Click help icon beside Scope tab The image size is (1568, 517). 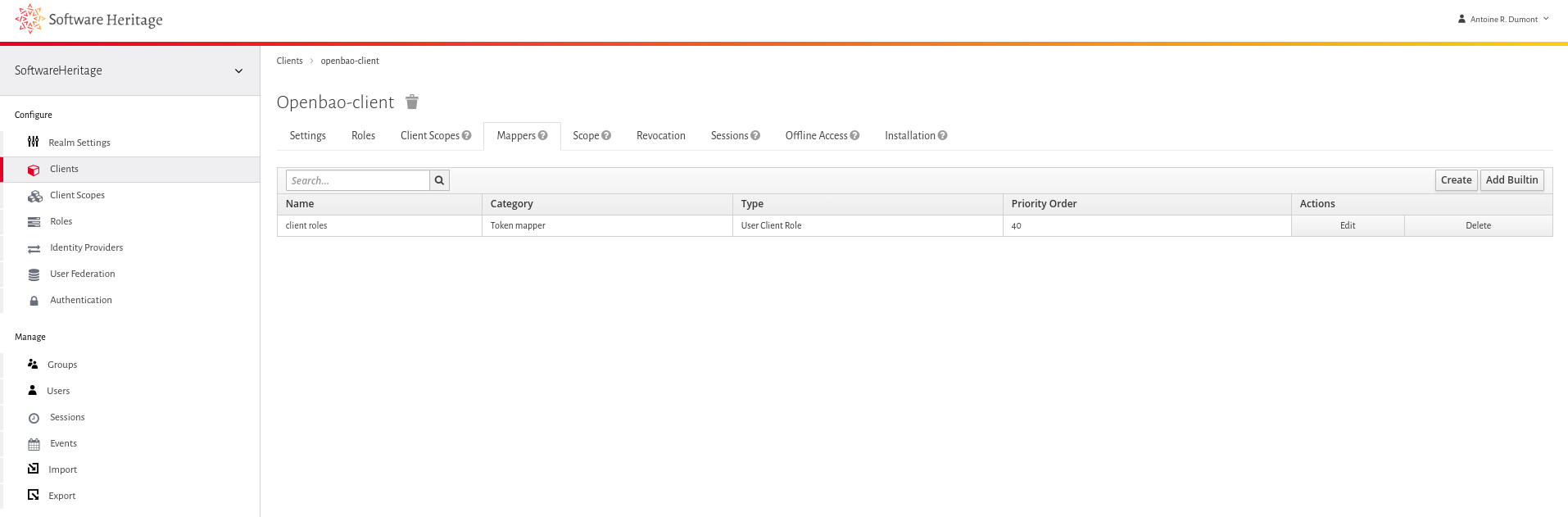tap(606, 135)
